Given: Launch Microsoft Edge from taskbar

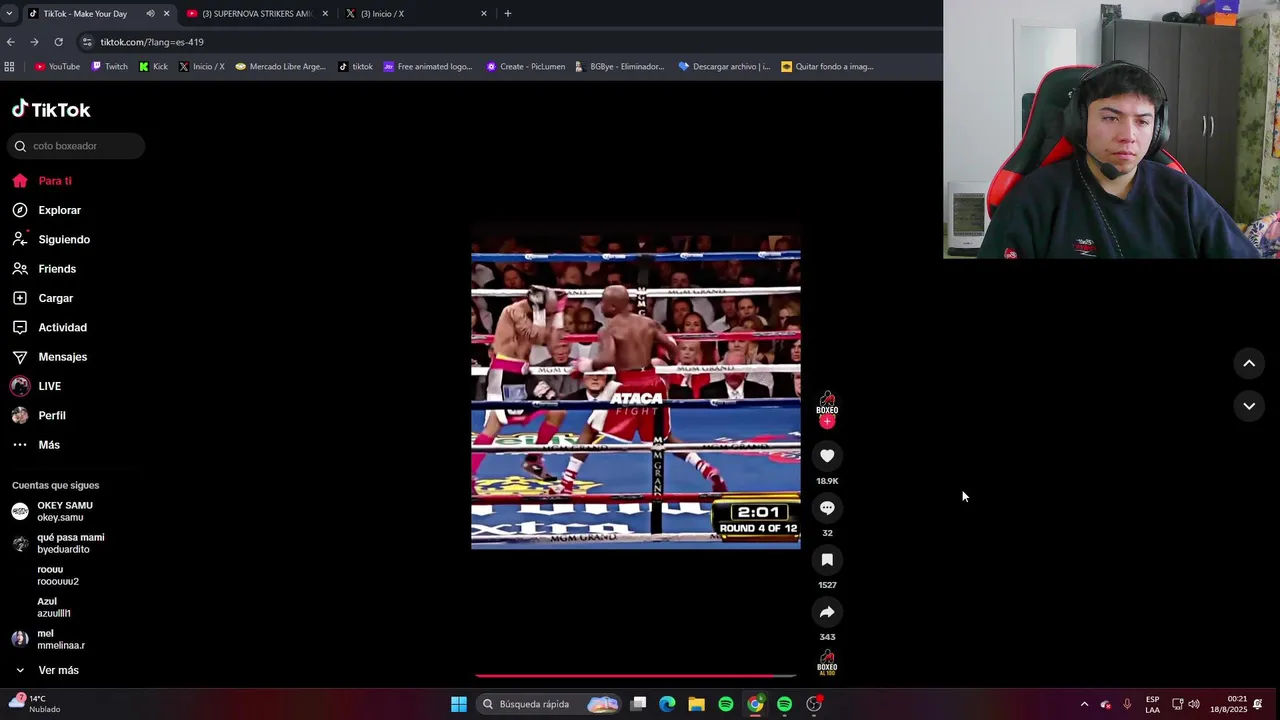Looking at the screenshot, I should click(x=667, y=704).
